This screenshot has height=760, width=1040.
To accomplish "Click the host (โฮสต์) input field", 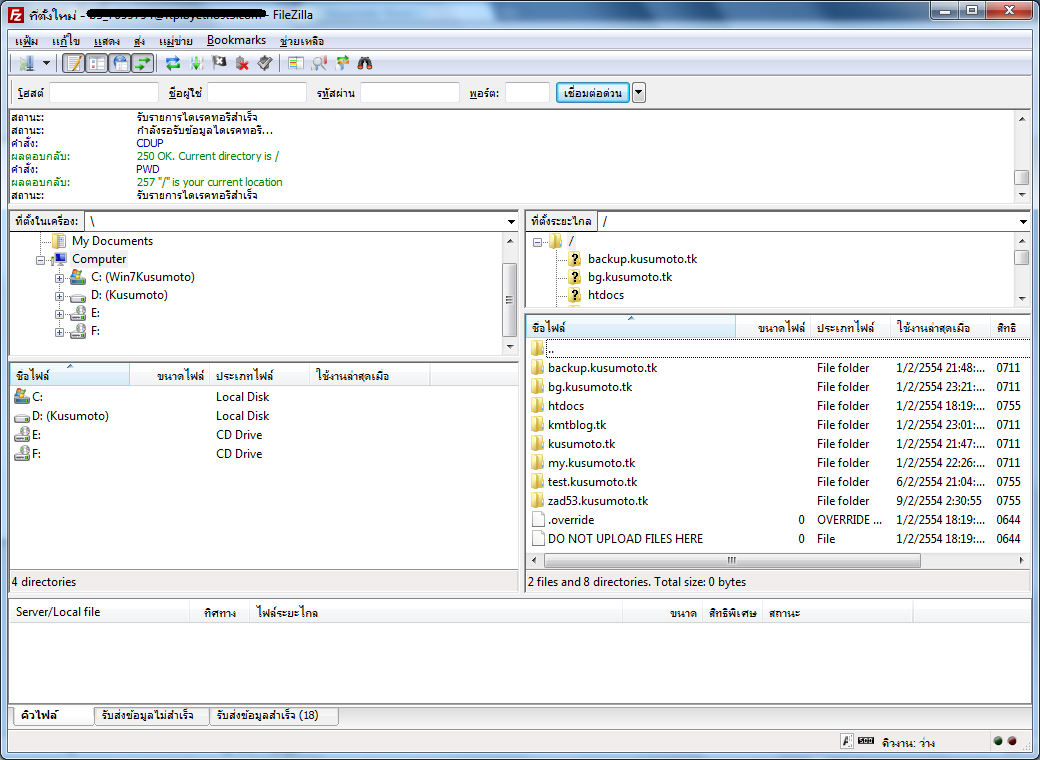I will click(x=103, y=93).
